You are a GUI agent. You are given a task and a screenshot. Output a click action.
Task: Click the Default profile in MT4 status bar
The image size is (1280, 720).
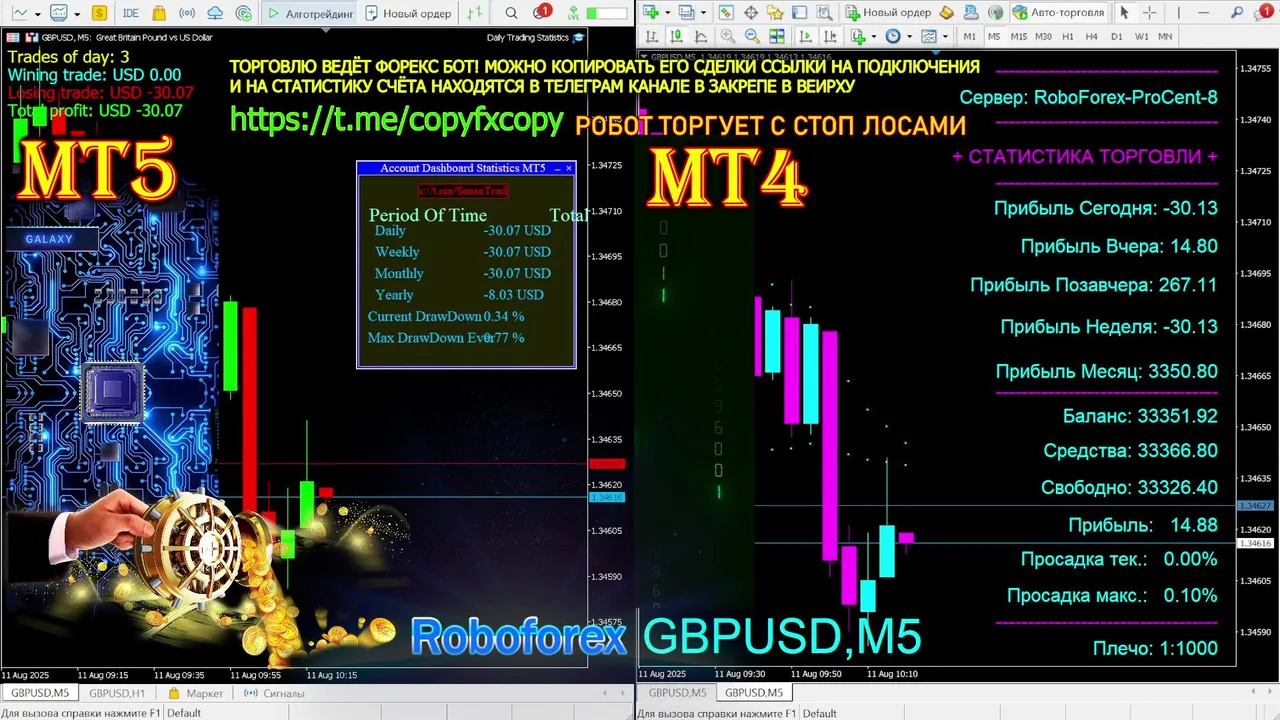pyautogui.click(x=820, y=713)
